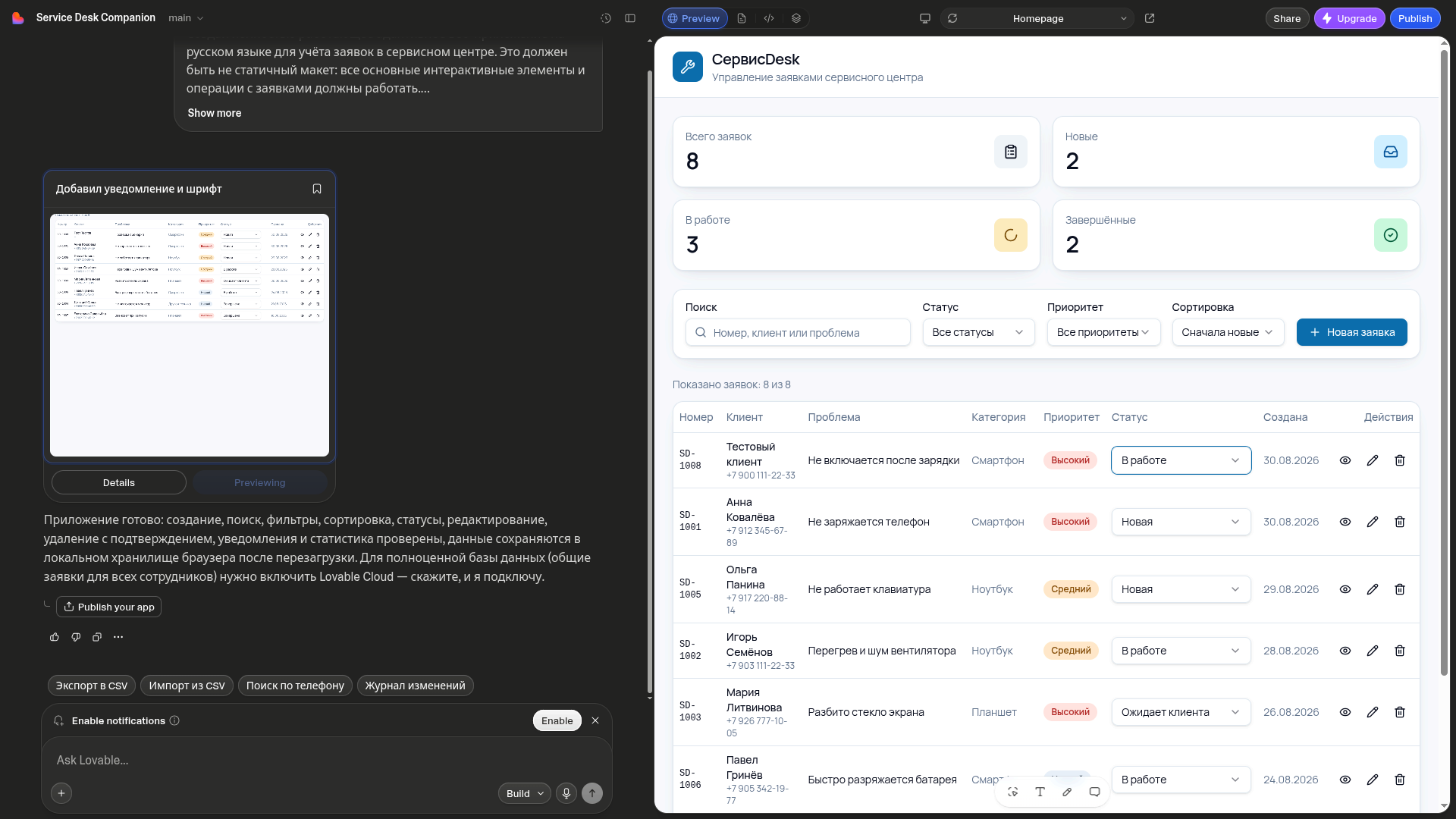The width and height of the screenshot is (1456, 819).
Task: Edit ticket SD-1005 with pencil icon
Action: click(x=1373, y=589)
